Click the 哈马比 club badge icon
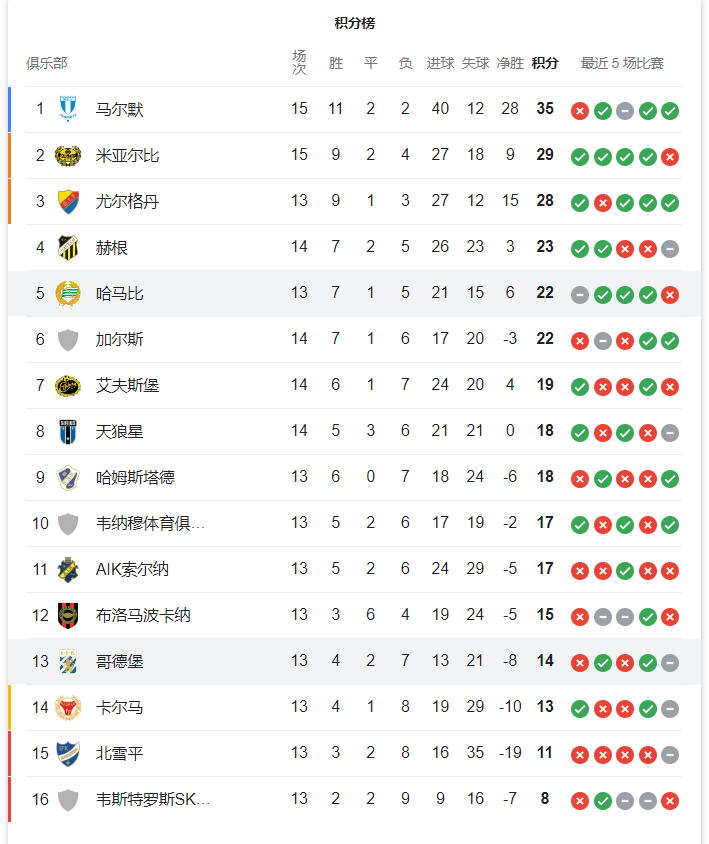The image size is (709, 844). (x=68, y=293)
